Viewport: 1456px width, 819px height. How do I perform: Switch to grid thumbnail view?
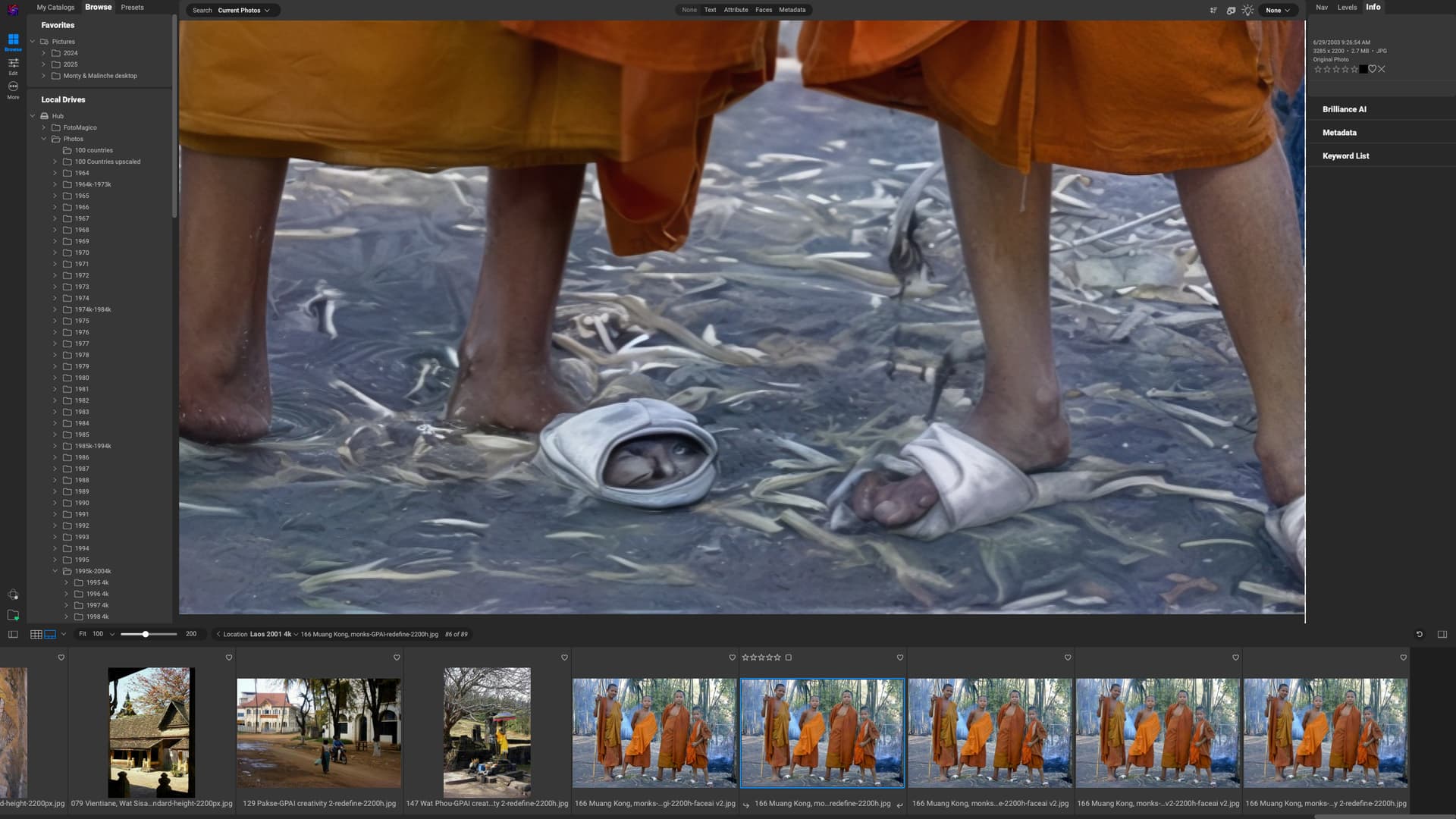click(x=36, y=634)
